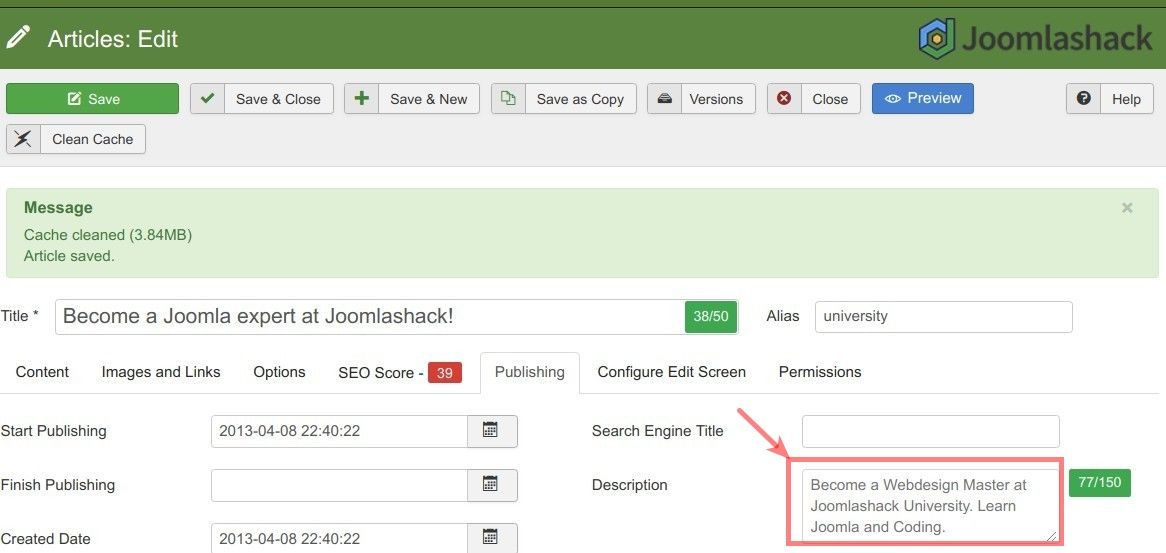The height and width of the screenshot is (553, 1166).
Task: Switch to the Content tab
Action: 42,372
